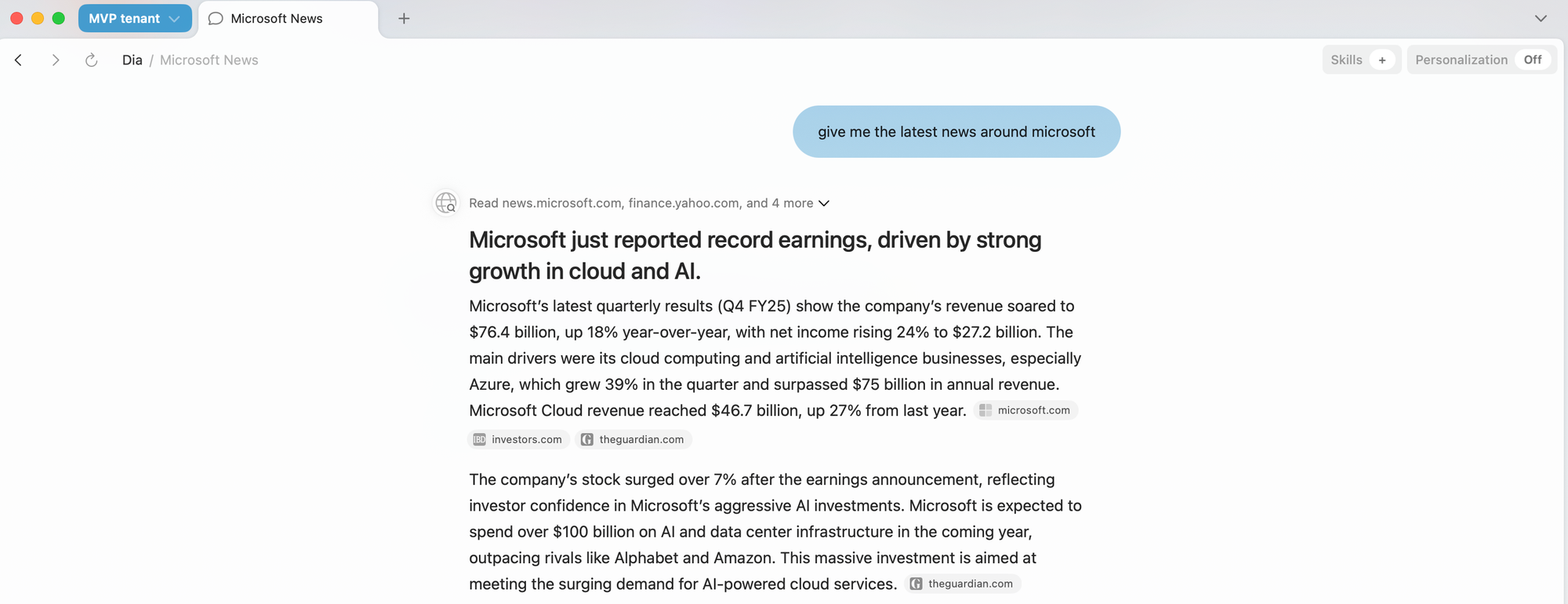This screenshot has height=604, width=1568.
Task: Open the tab list chevron at top right
Action: [x=1541, y=18]
